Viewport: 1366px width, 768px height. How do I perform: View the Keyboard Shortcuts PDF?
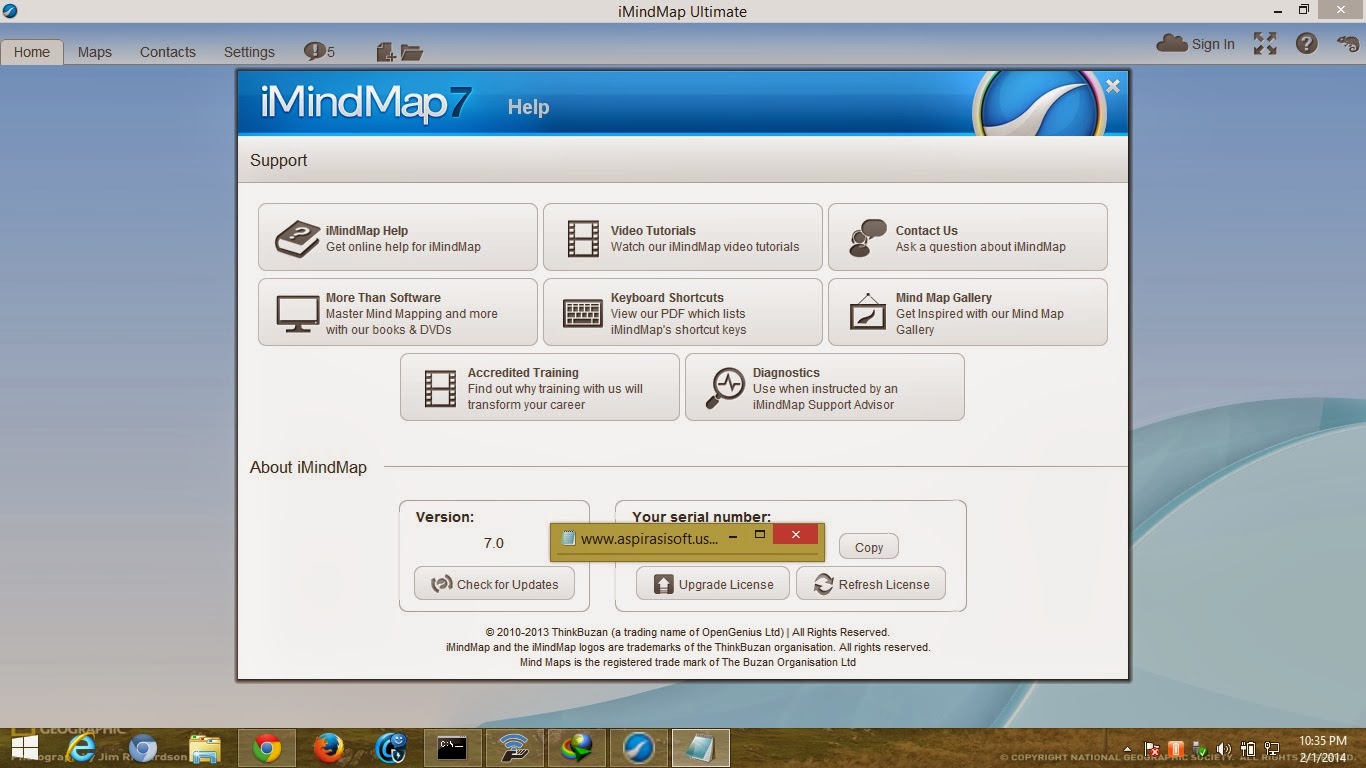point(682,312)
